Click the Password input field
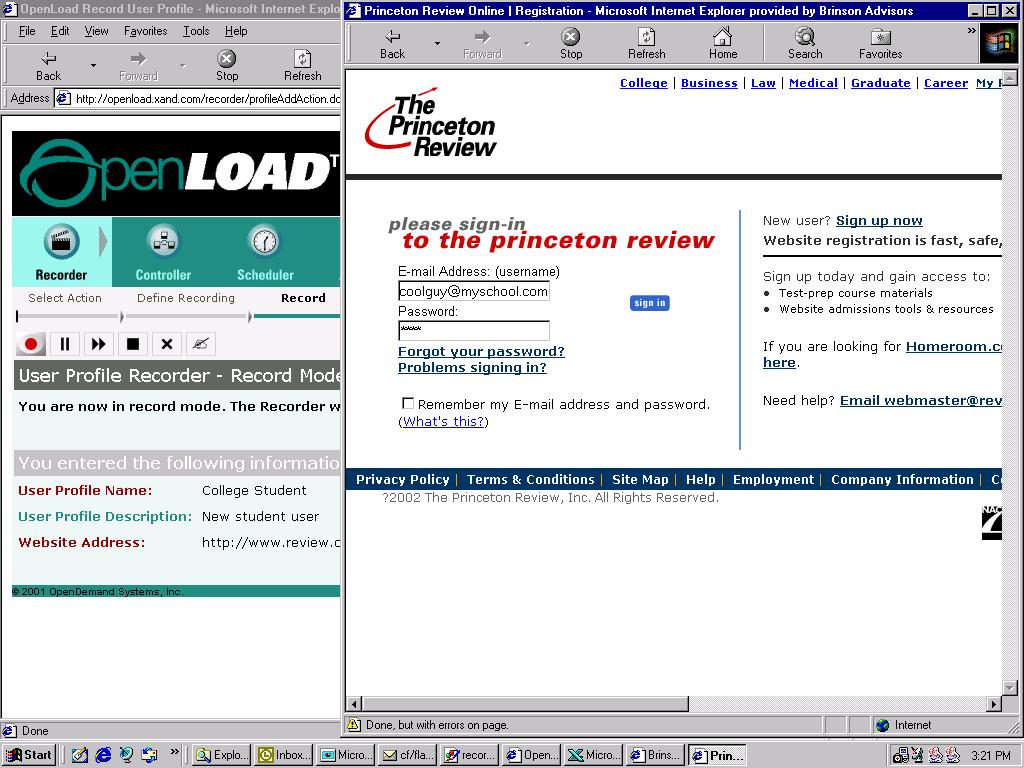1024x768 pixels. point(473,330)
